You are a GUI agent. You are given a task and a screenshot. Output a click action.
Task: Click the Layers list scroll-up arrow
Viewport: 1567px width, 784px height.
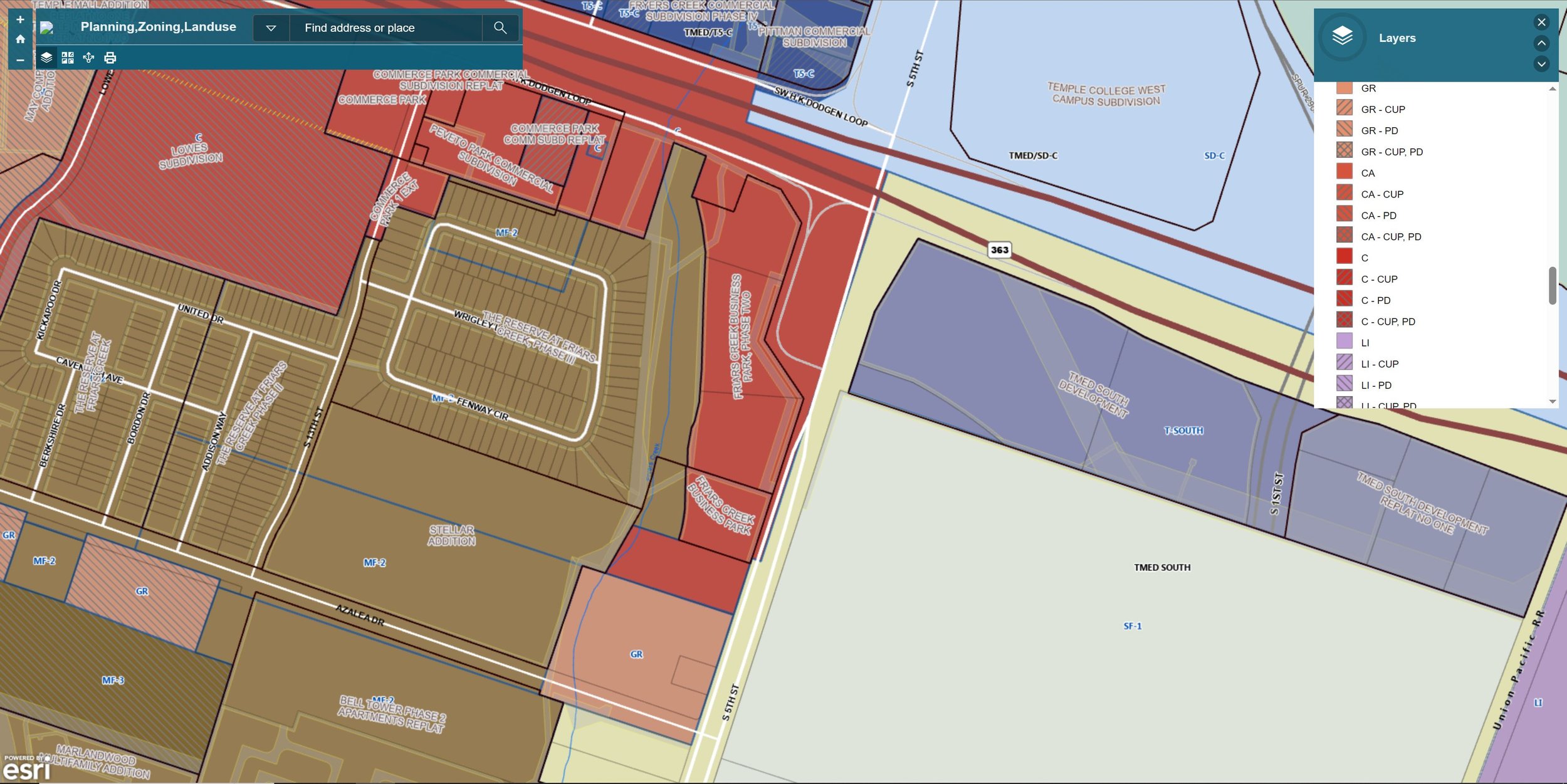[1553, 88]
